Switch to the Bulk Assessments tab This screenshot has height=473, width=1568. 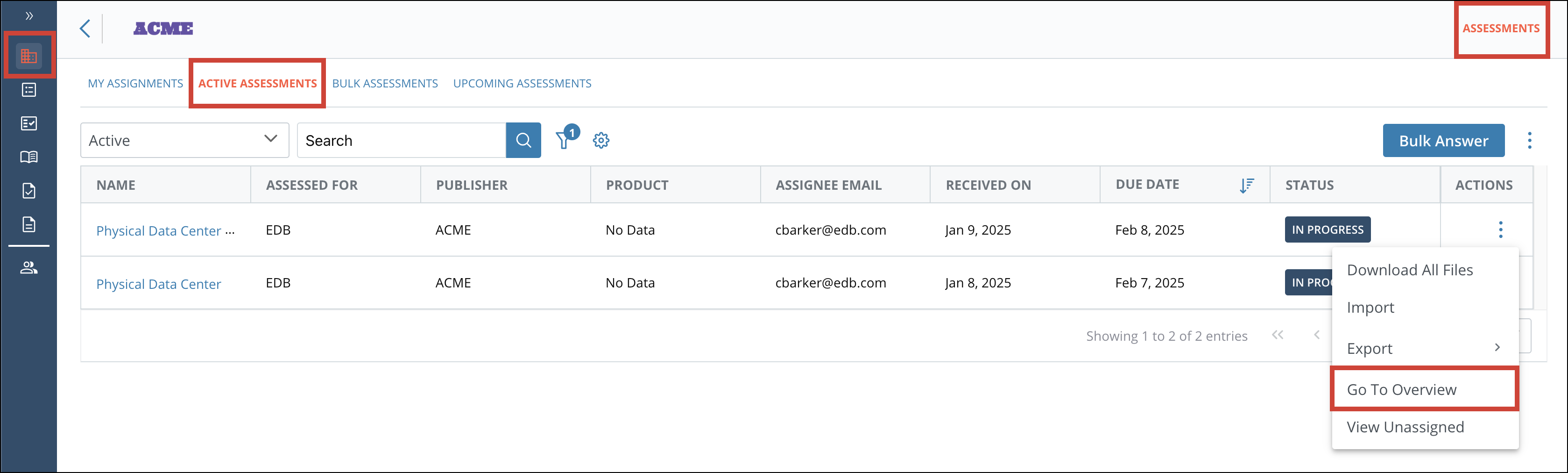point(385,83)
